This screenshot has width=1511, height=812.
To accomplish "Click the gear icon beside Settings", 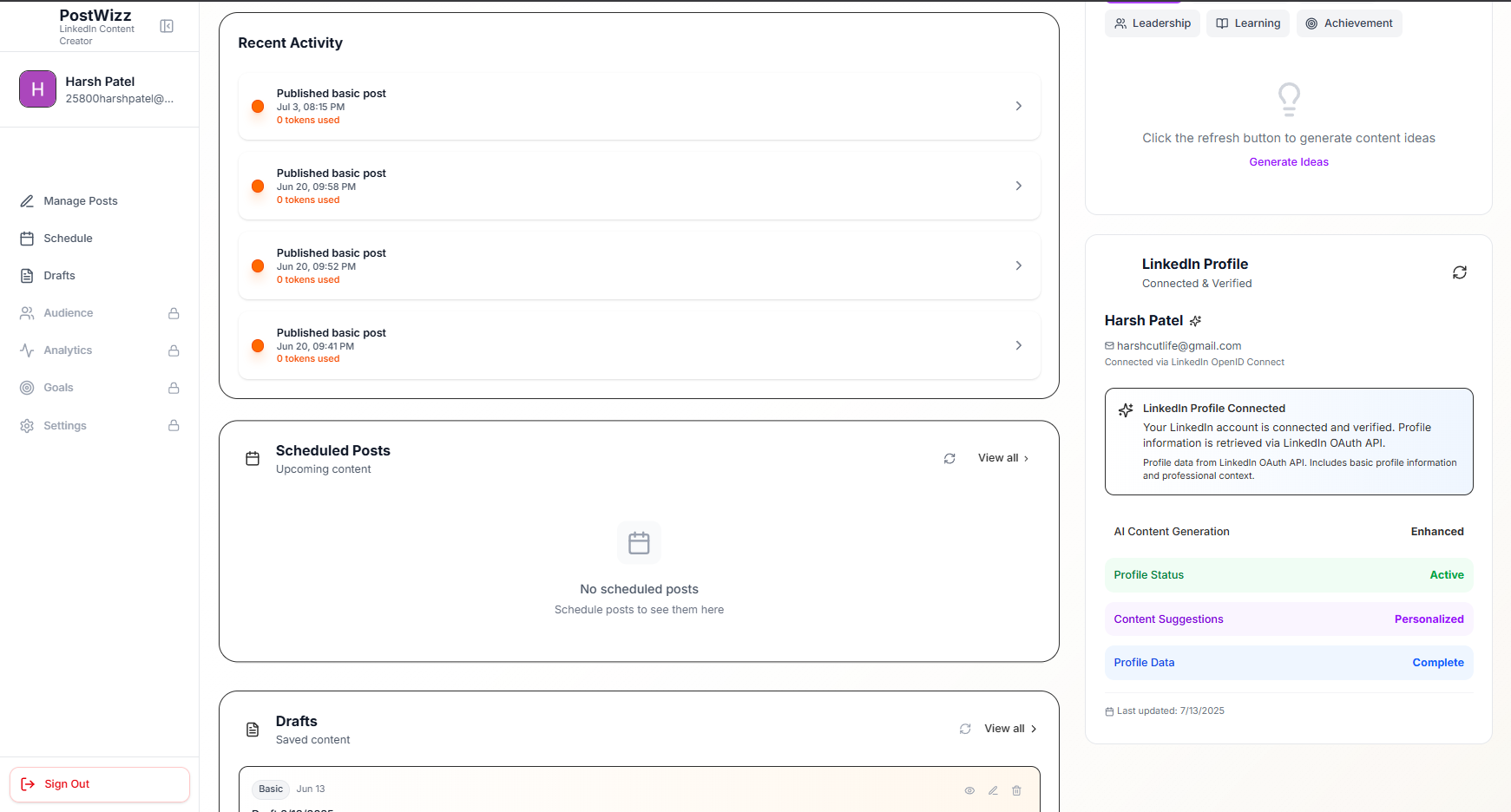I will point(27,426).
